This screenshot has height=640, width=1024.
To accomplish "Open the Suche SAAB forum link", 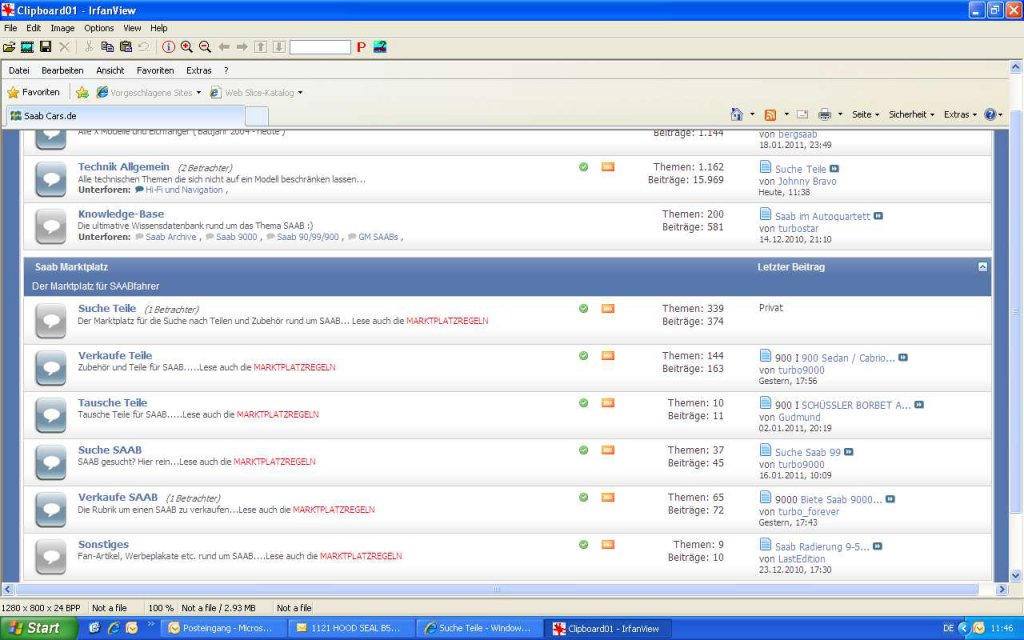I will [110, 450].
